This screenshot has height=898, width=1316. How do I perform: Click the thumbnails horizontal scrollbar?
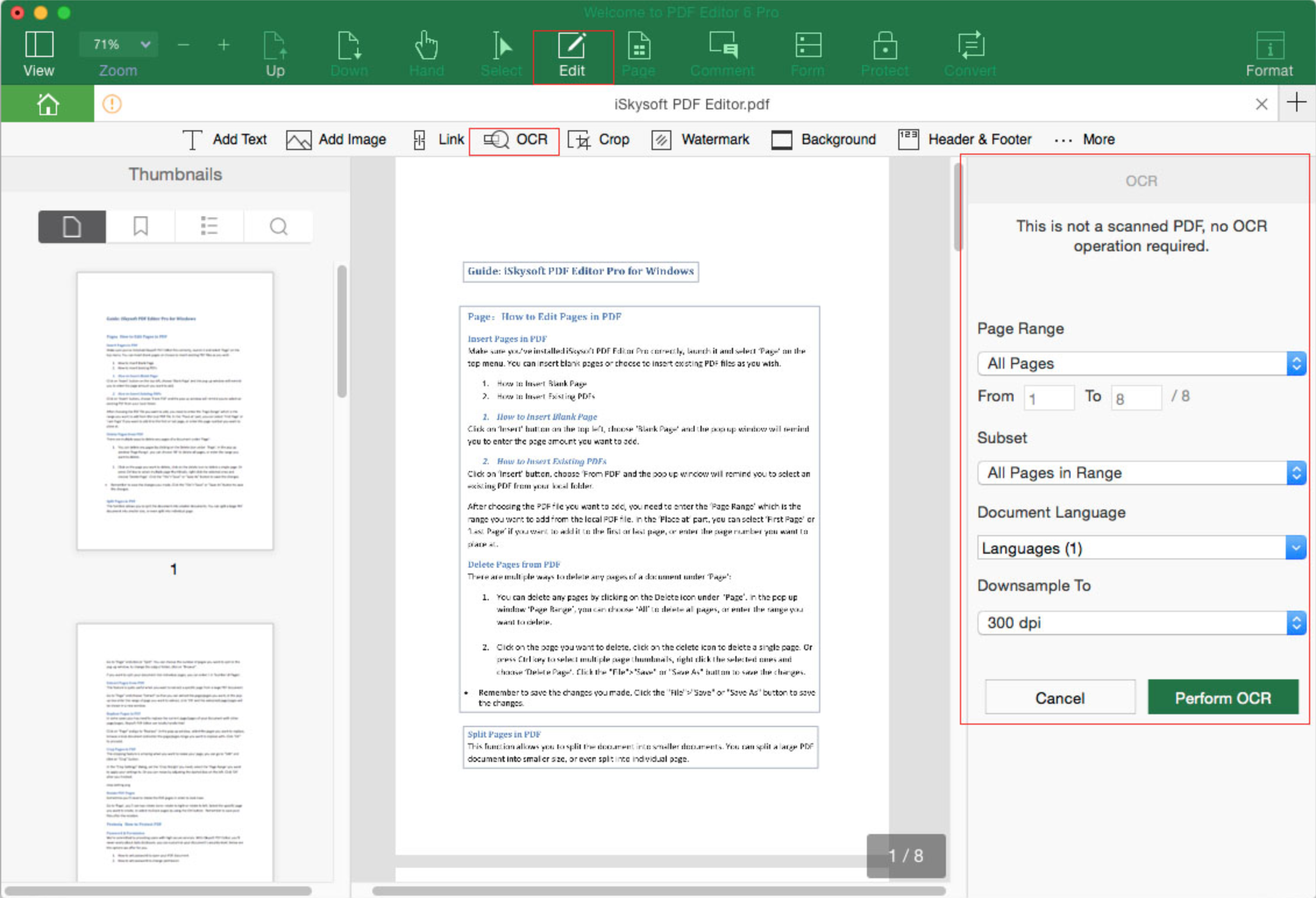158,890
